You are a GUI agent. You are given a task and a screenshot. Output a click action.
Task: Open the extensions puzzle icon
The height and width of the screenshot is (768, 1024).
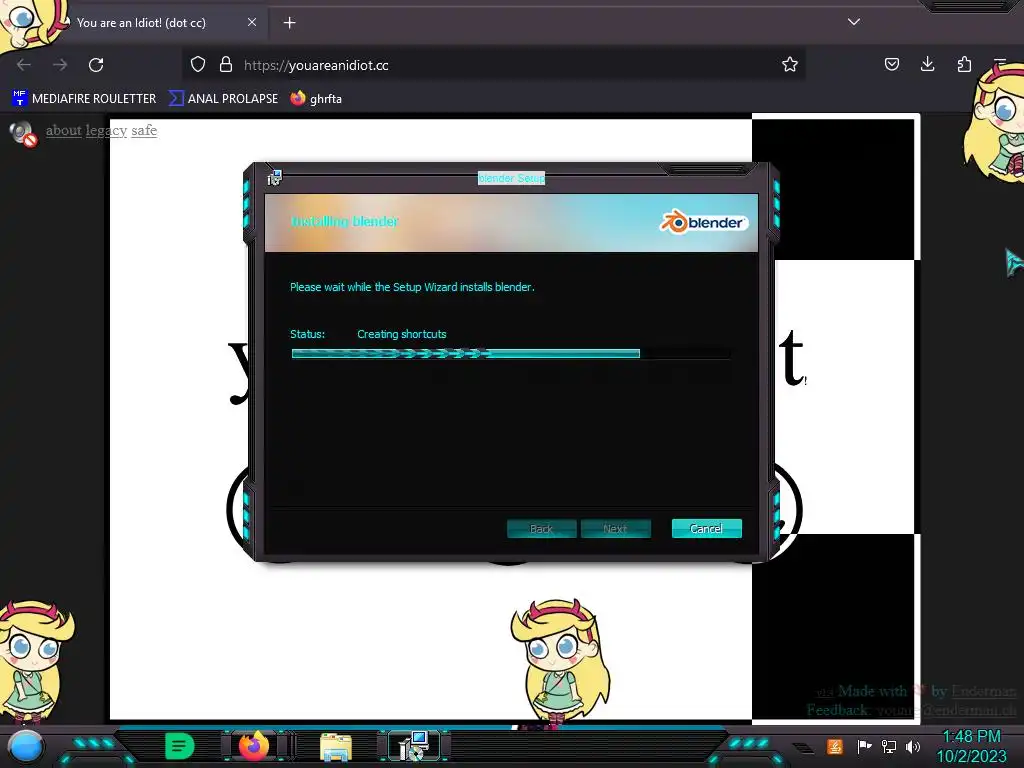pos(964,64)
